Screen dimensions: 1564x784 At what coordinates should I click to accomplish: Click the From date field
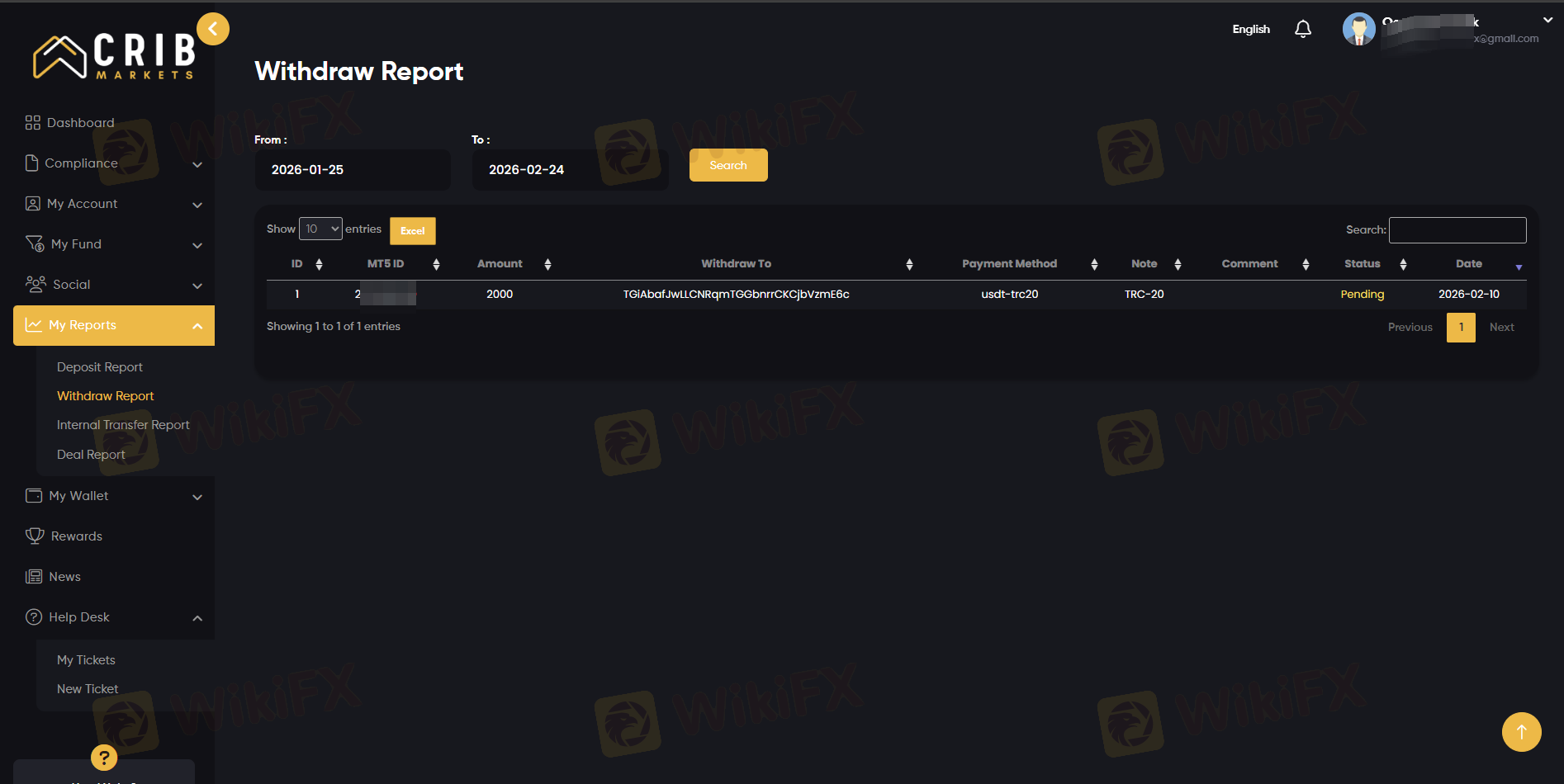click(x=353, y=170)
